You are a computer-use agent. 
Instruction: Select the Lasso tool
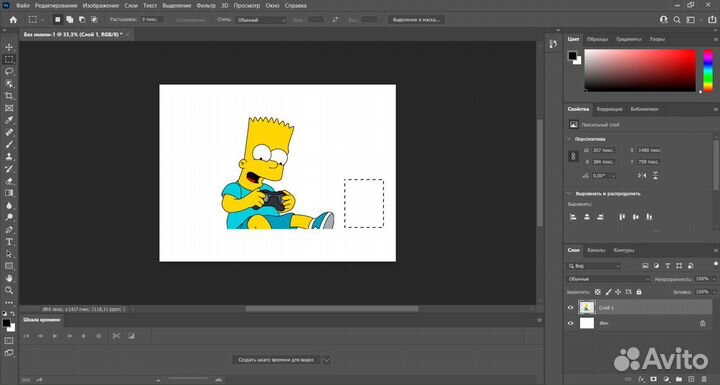[x=9, y=72]
